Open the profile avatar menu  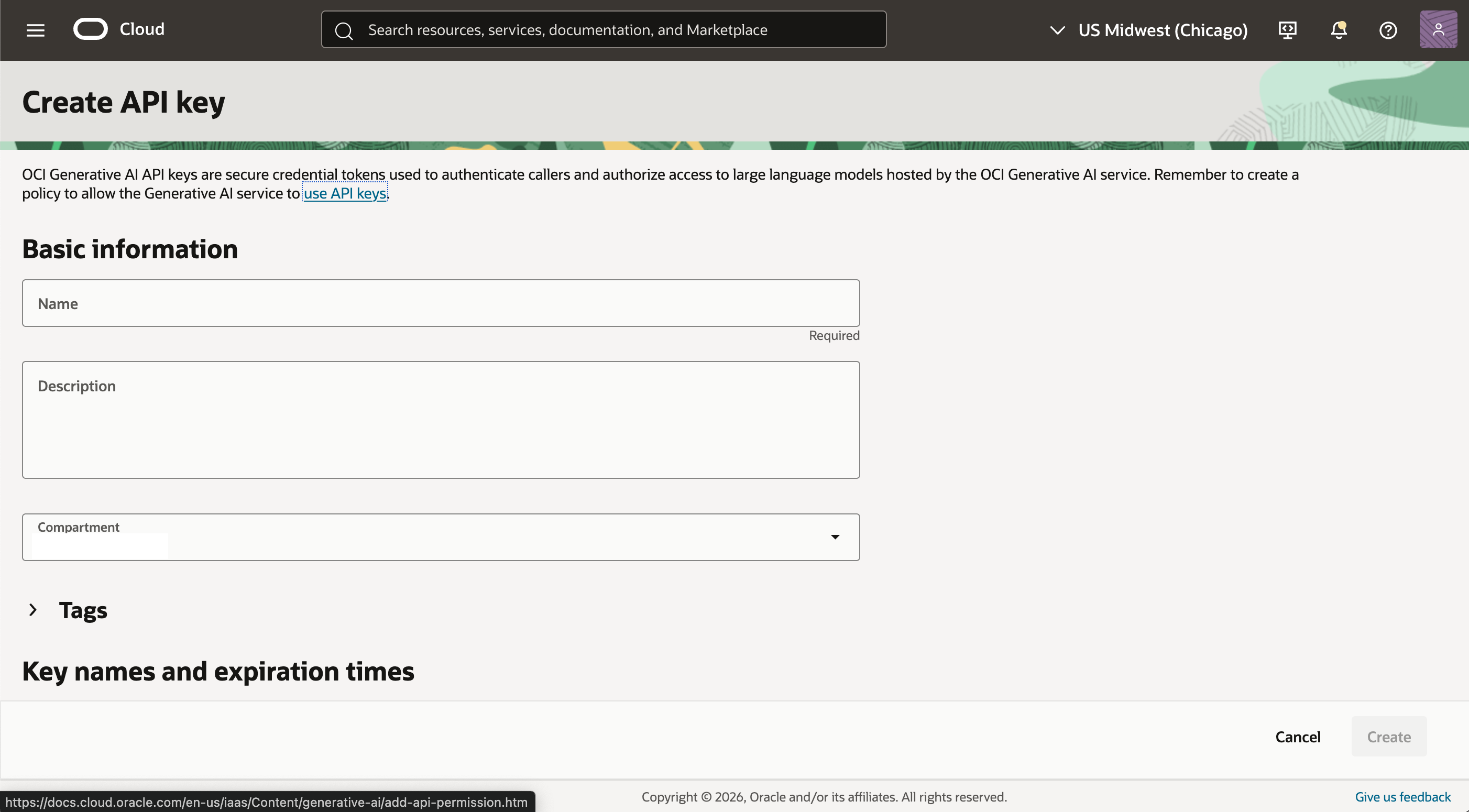(x=1438, y=30)
